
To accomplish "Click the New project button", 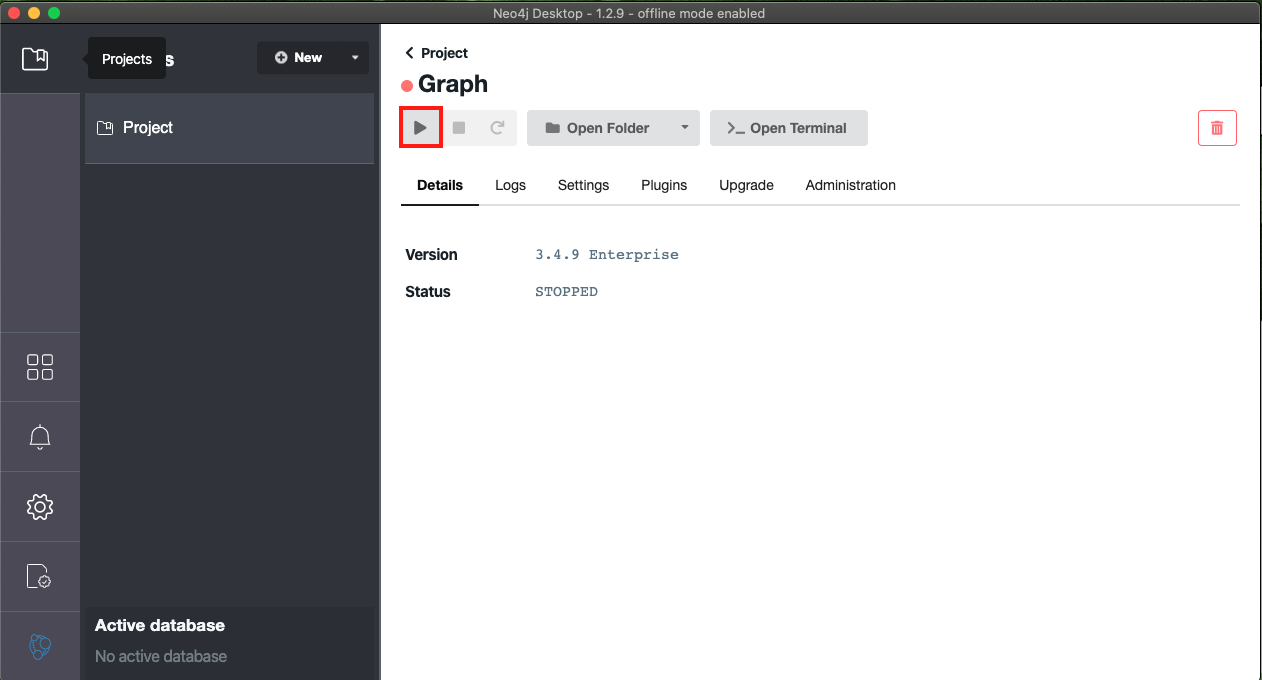I will click(x=299, y=58).
